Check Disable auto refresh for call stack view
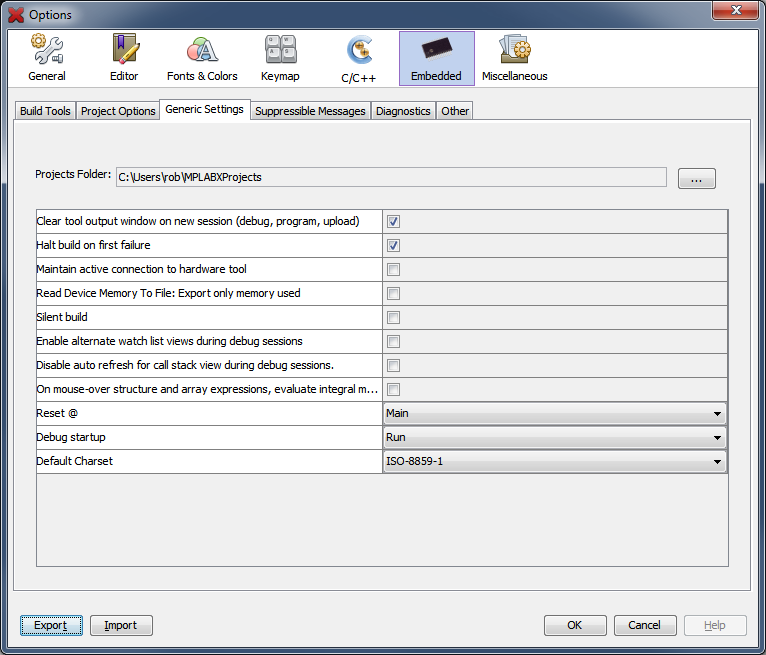 [x=393, y=365]
